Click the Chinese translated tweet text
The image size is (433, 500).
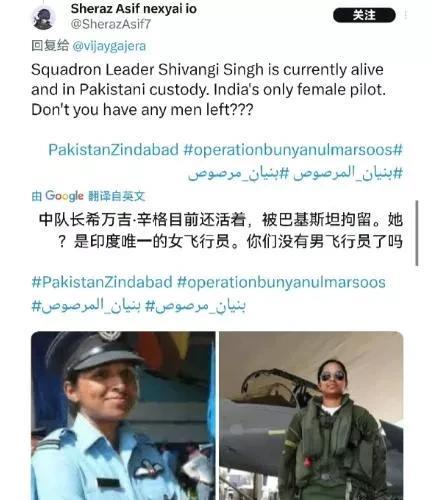pyautogui.click(x=221, y=231)
